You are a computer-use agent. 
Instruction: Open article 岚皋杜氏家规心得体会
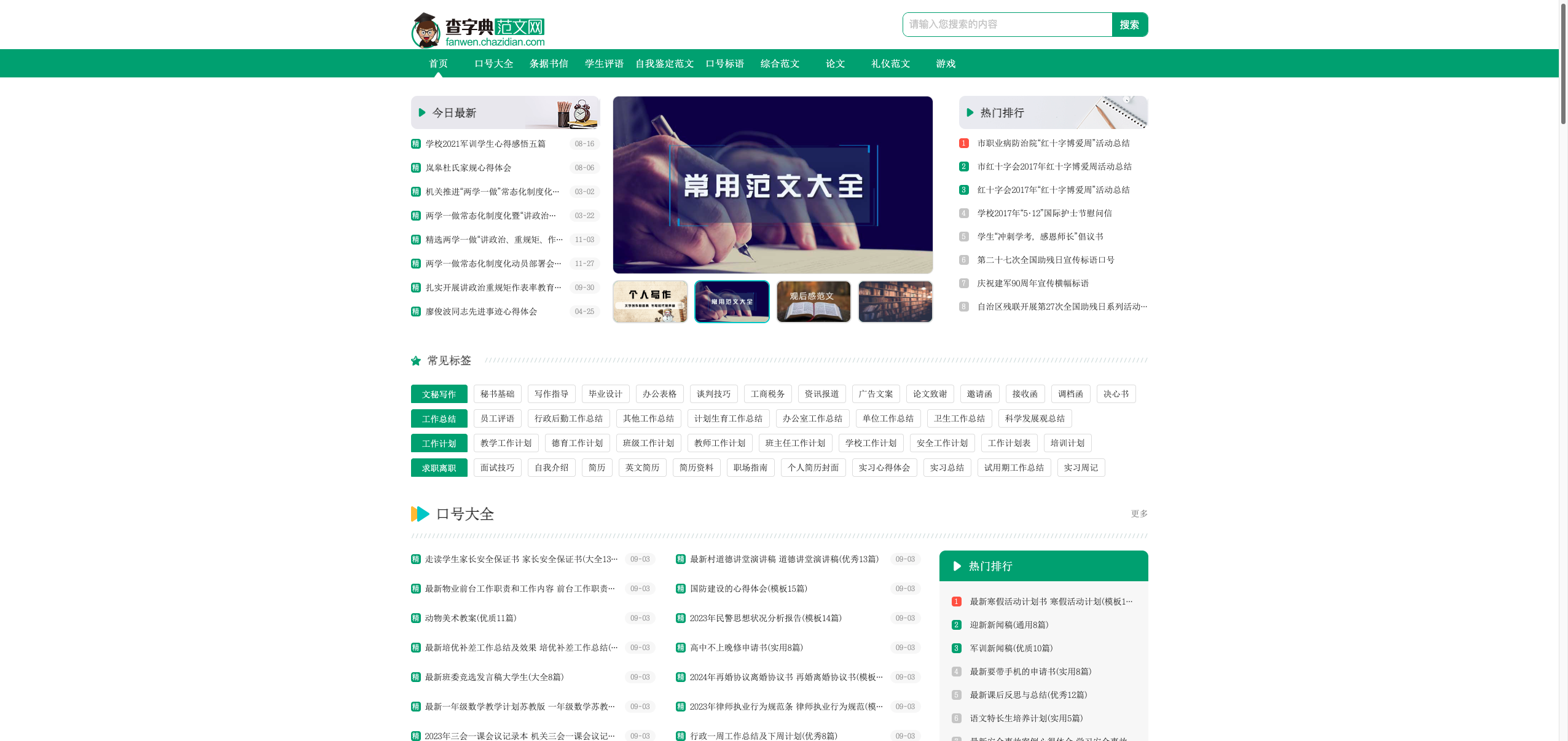tap(468, 168)
